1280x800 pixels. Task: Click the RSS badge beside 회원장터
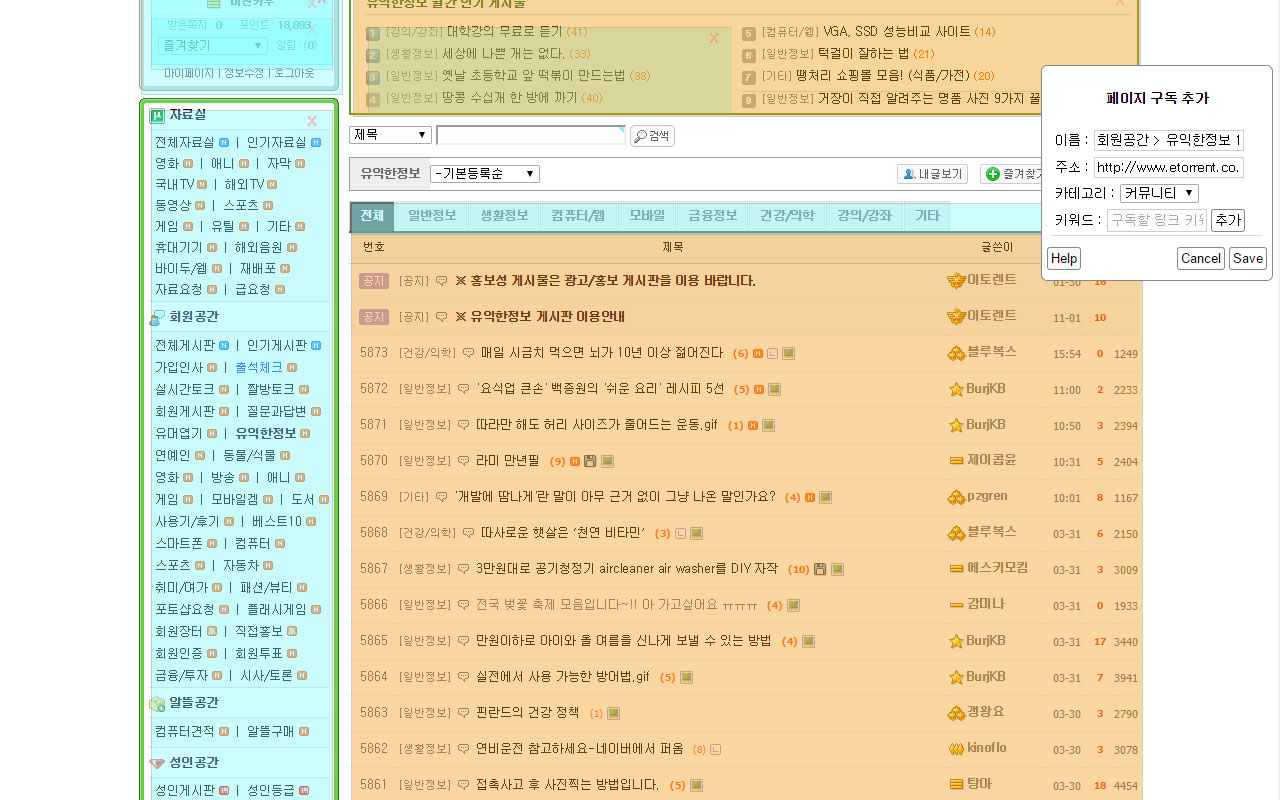tap(211, 631)
